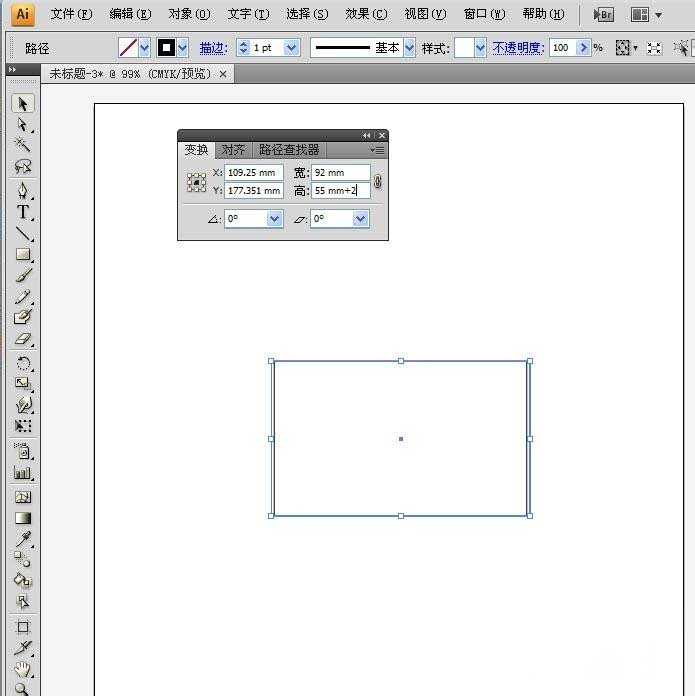The image size is (695, 696).
Task: Click the fill color swatch
Action: coord(128,47)
